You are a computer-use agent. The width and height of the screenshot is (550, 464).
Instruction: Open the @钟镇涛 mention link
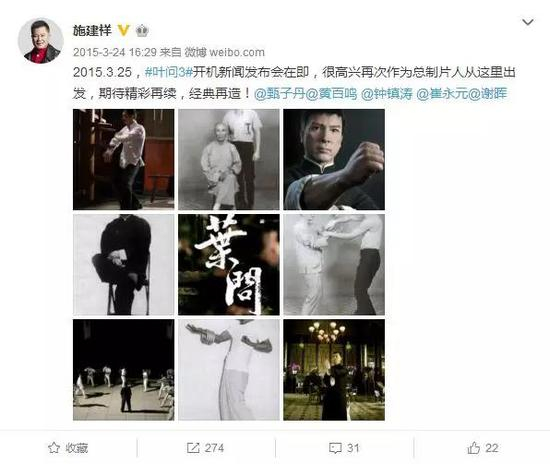pos(387,94)
